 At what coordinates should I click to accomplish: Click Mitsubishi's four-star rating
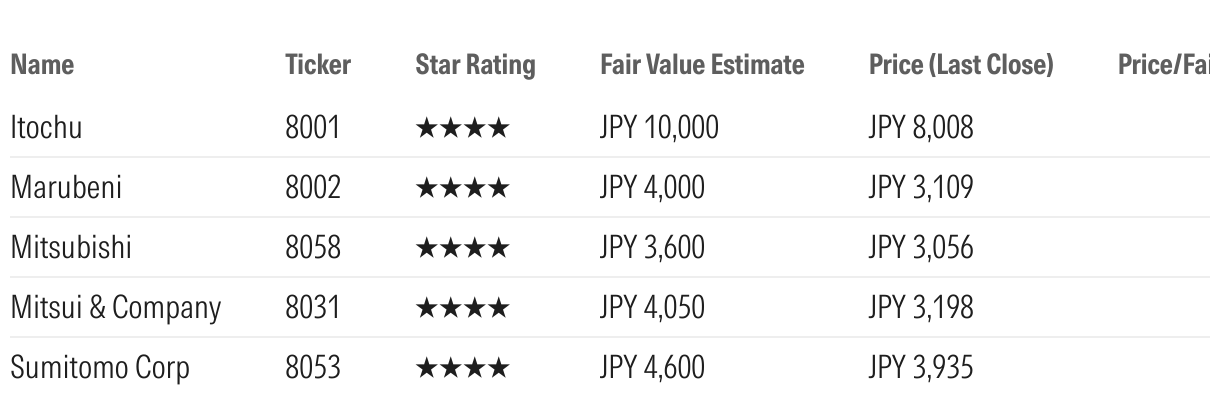click(462, 248)
